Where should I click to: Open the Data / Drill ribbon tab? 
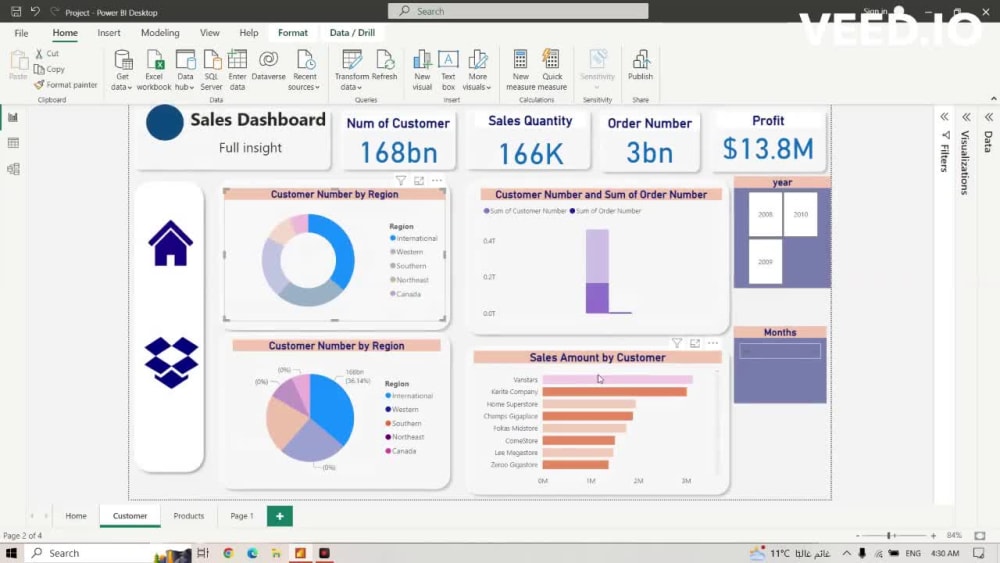pos(352,33)
